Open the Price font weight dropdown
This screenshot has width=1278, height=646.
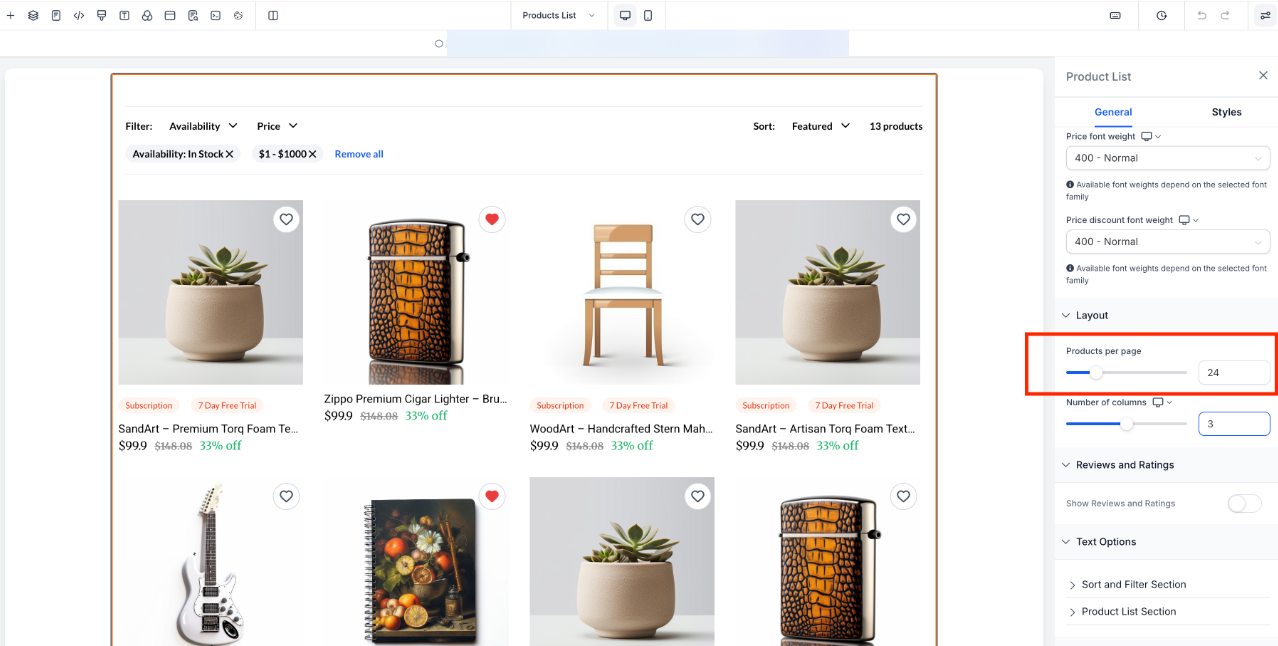click(x=1168, y=158)
